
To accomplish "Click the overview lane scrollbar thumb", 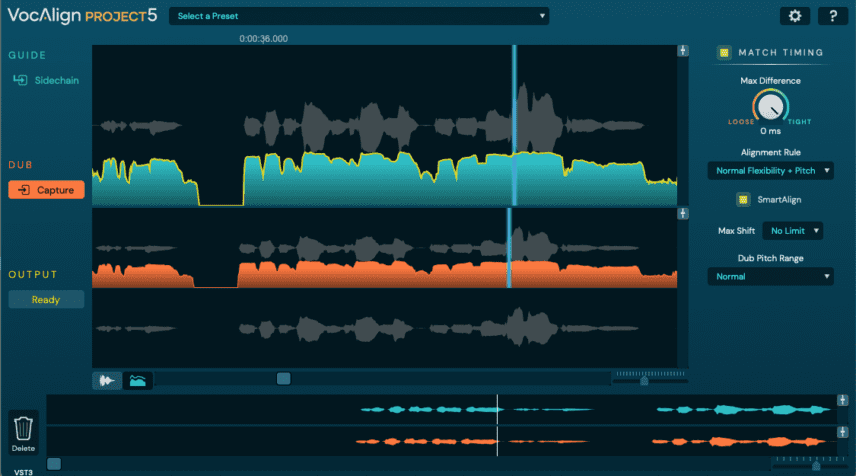I will [x=54, y=463].
